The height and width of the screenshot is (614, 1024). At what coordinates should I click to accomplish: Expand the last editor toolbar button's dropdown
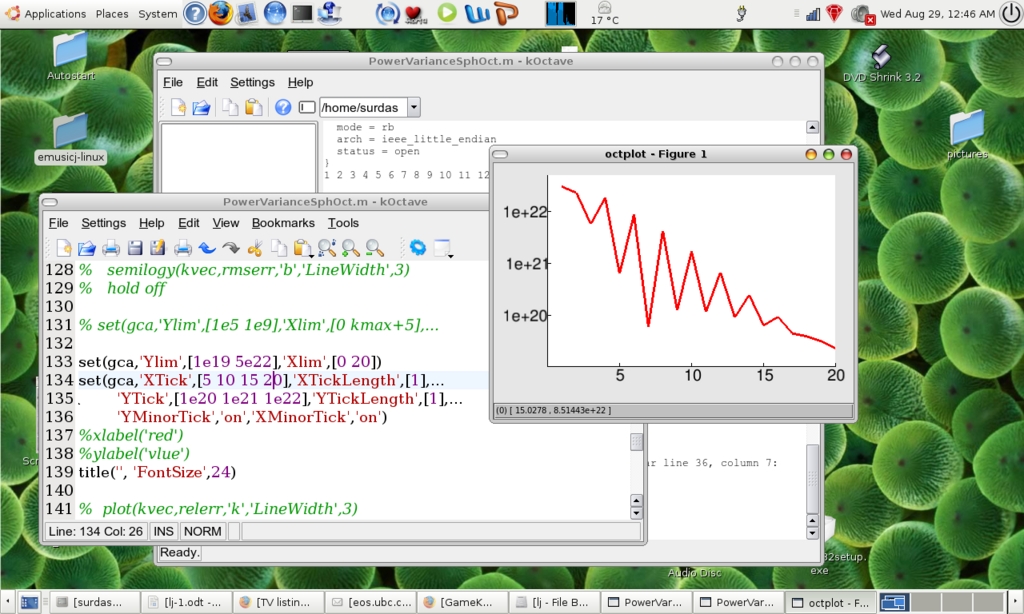[452, 254]
